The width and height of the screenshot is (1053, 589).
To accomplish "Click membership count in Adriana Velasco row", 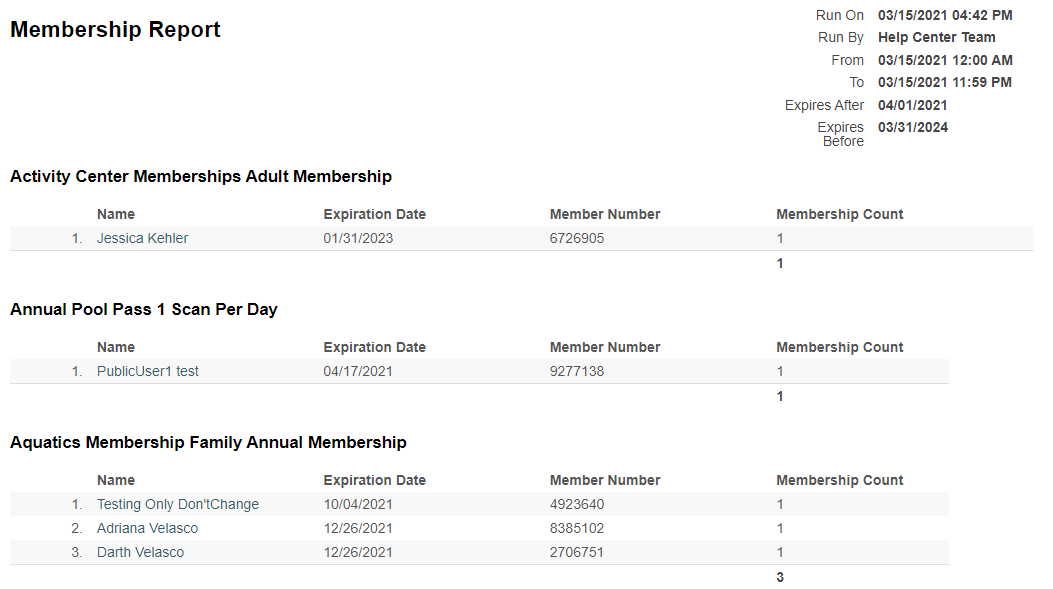I will point(780,529).
